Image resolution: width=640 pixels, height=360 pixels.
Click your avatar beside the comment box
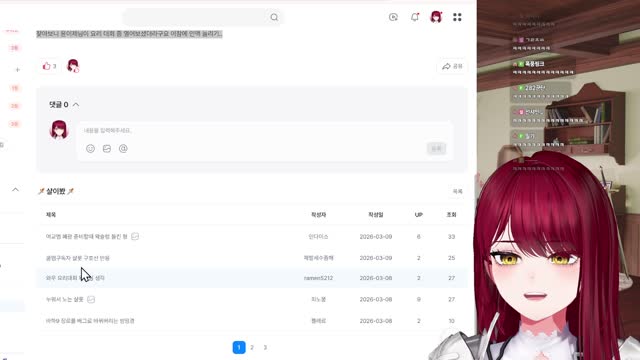pyautogui.click(x=59, y=130)
